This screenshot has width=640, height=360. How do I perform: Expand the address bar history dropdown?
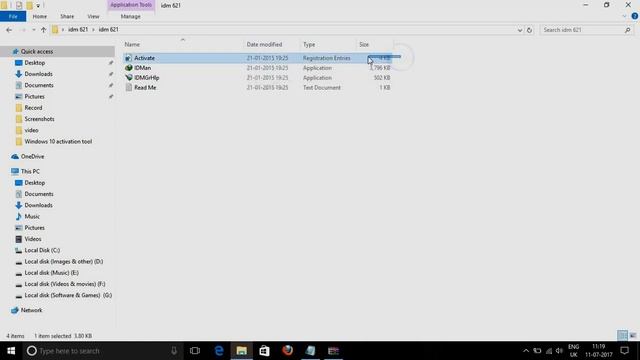tap(520, 30)
